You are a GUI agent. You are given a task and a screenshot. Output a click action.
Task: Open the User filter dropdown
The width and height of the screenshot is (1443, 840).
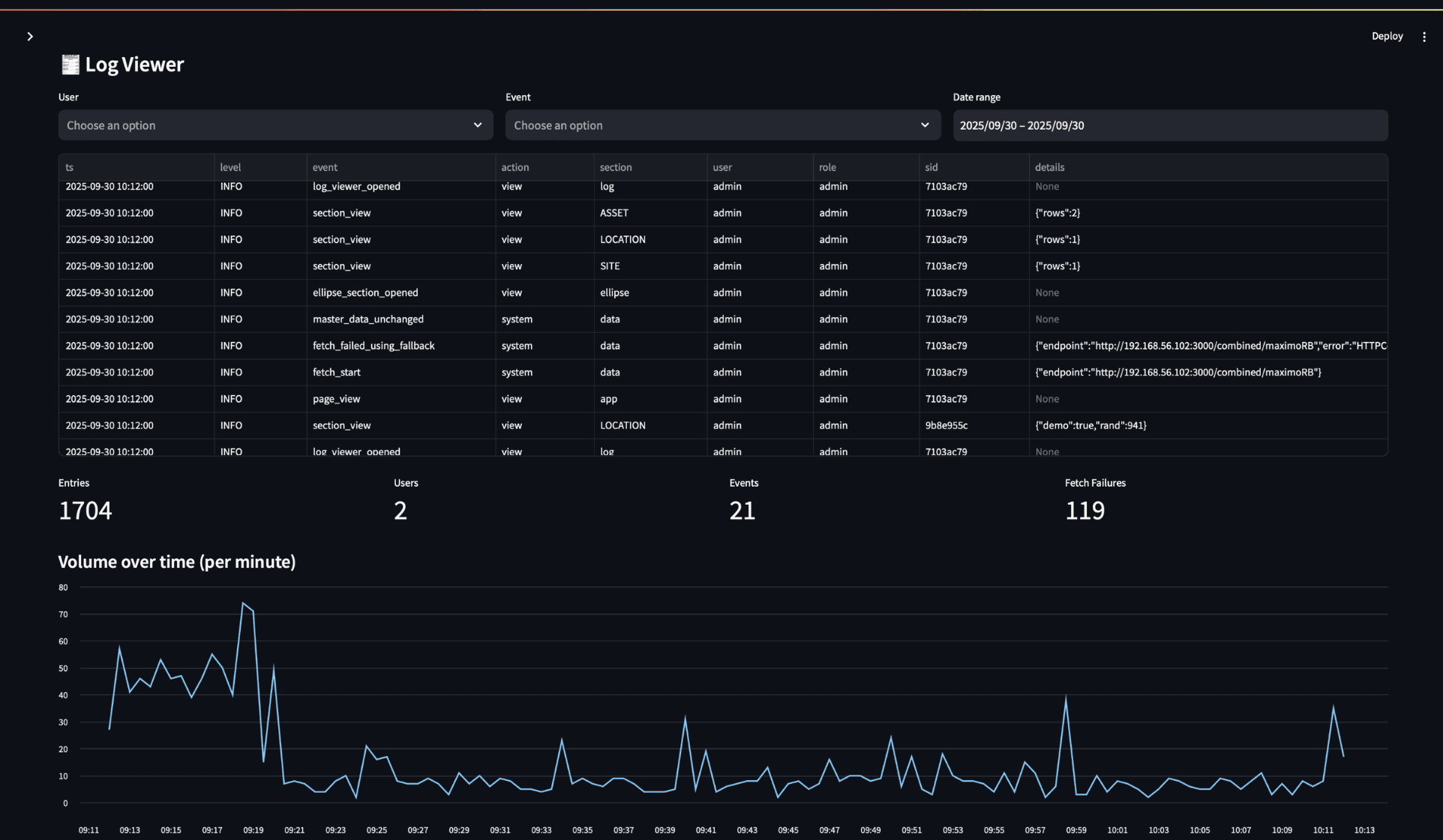(x=262, y=125)
